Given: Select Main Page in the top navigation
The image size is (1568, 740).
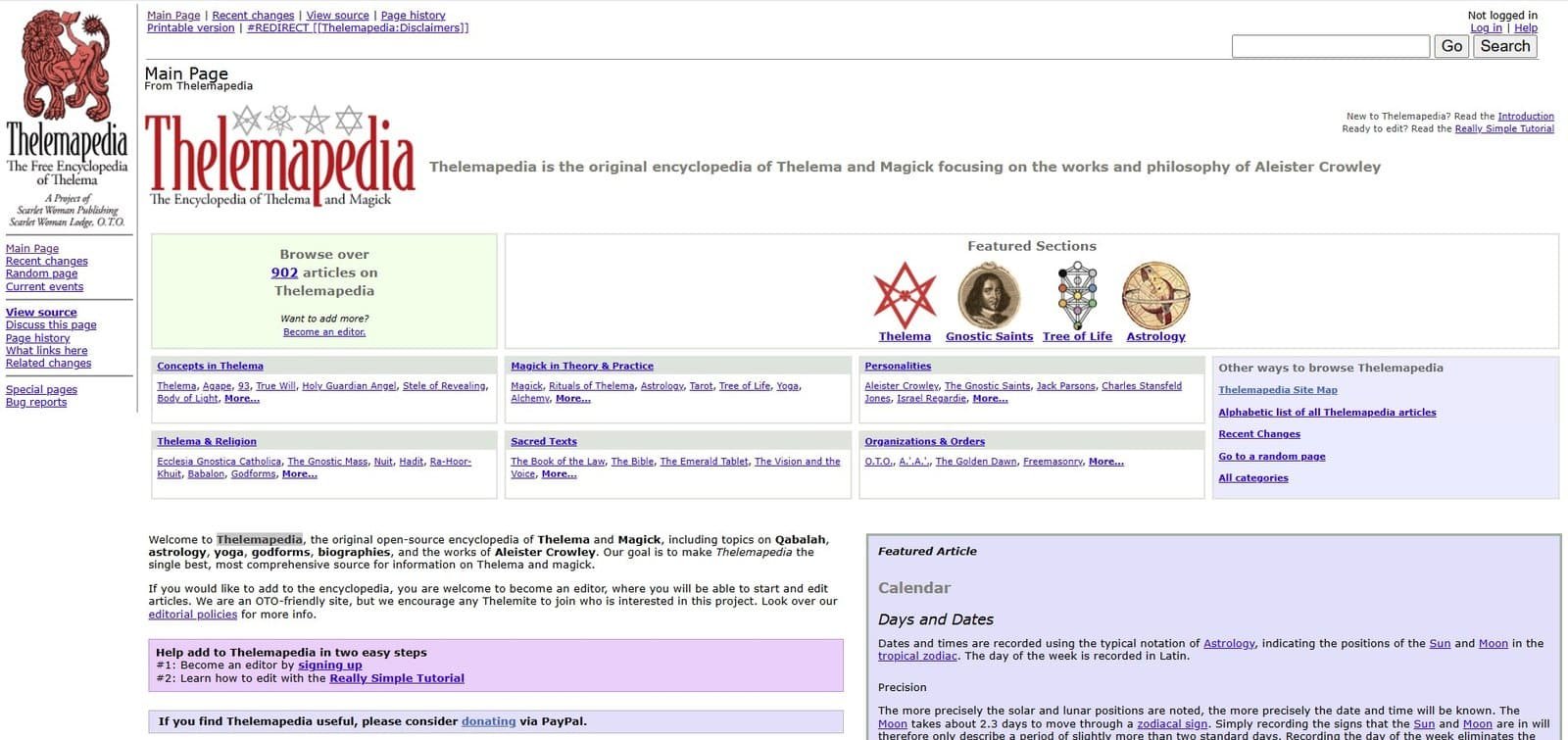Looking at the screenshot, I should (173, 16).
